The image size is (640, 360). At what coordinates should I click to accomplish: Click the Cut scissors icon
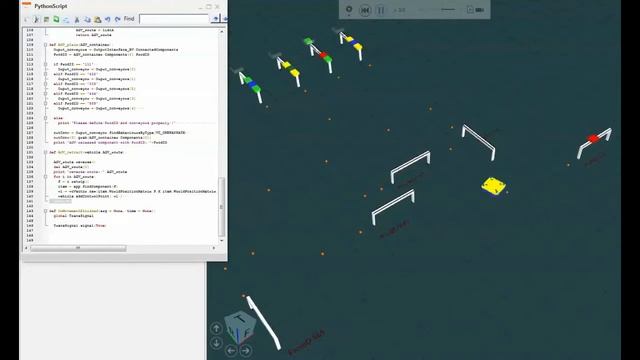(x=77, y=20)
